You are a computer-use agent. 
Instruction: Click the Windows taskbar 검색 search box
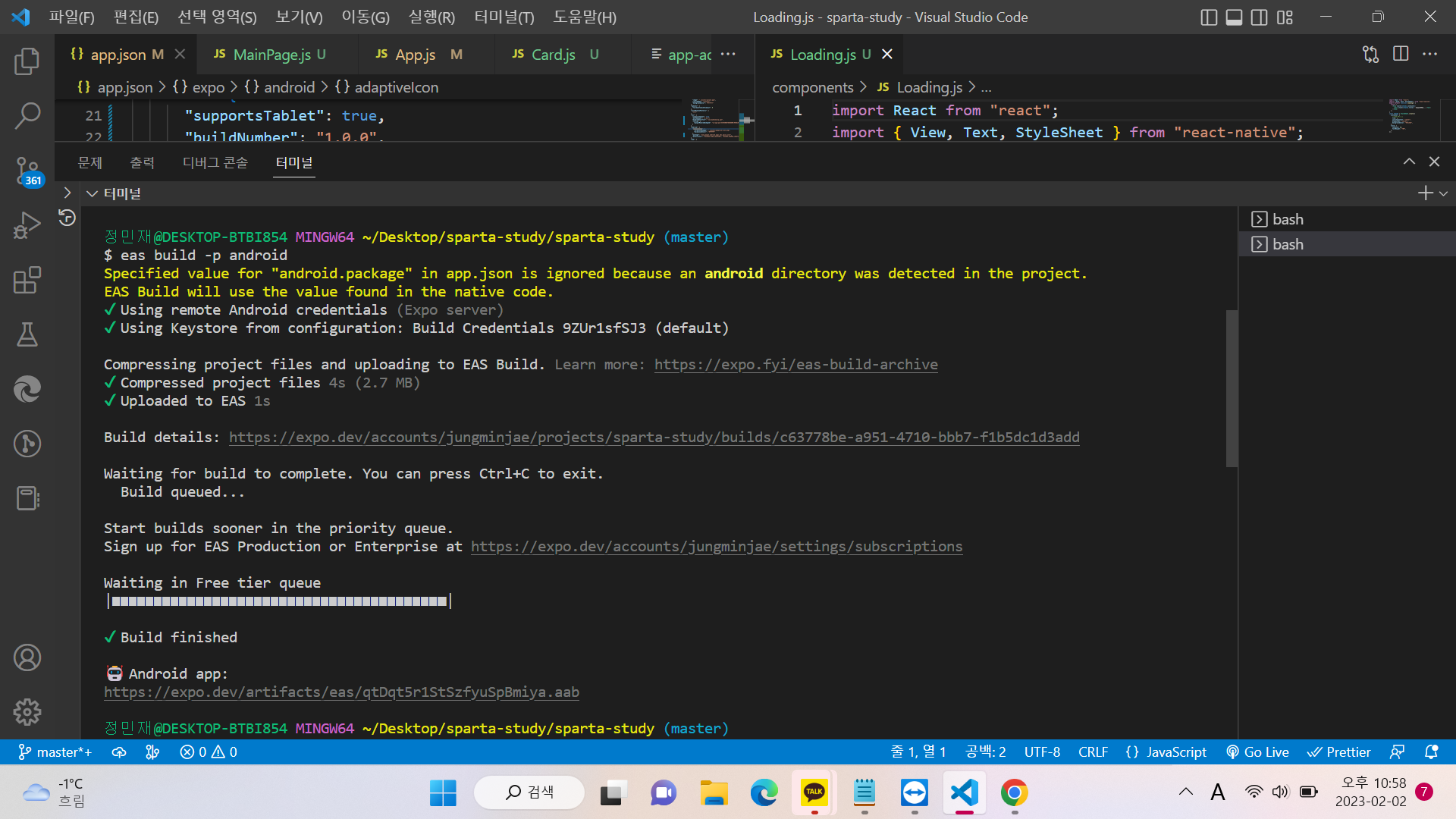[x=529, y=792]
